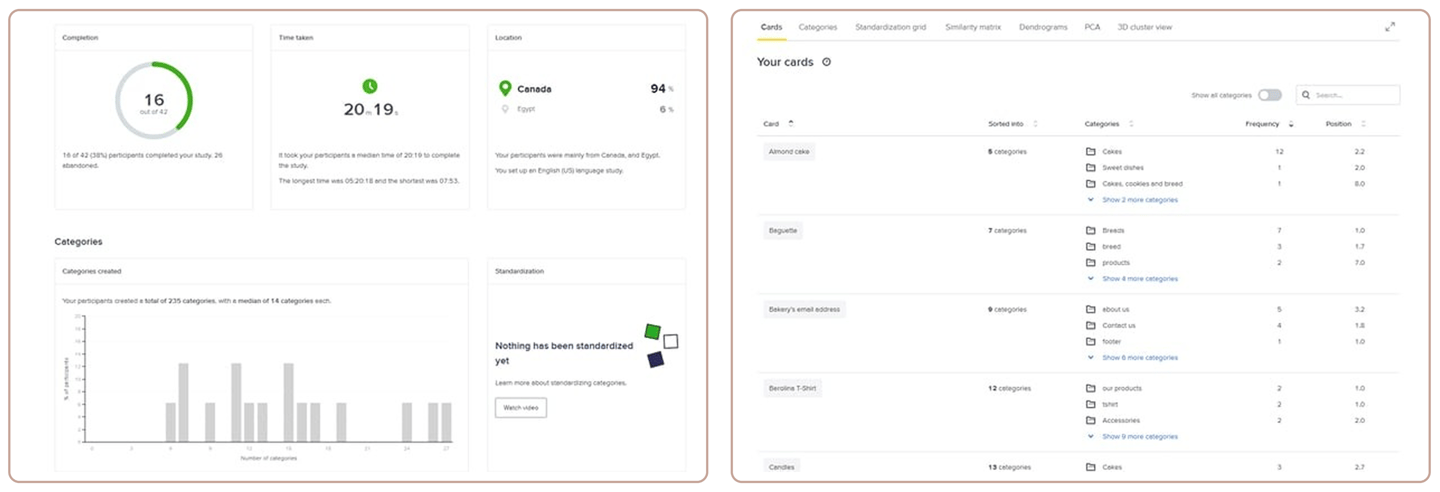Click the folder icon beside breed
Screen dimensions: 1440x492
[1091, 247]
